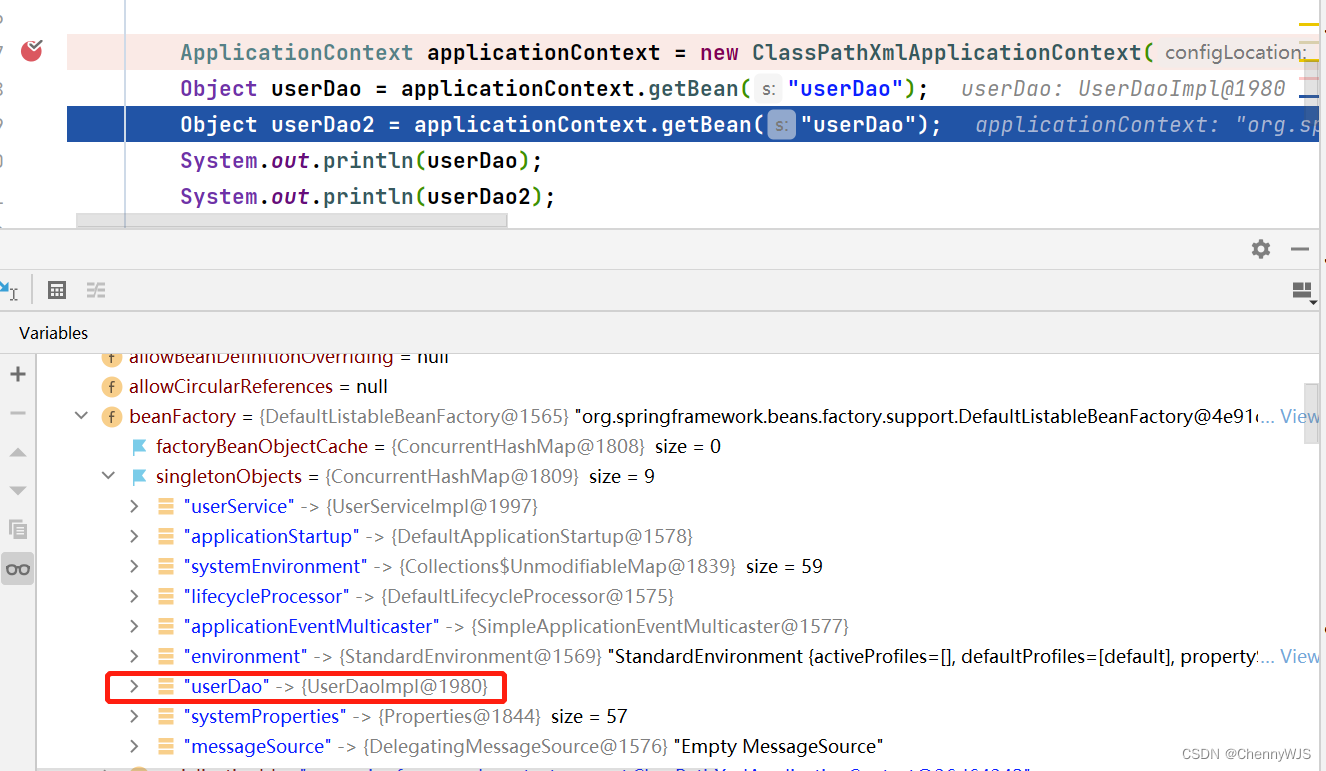Click System.out.println(userDao2) code line
The height and width of the screenshot is (771, 1326).
coord(367,196)
